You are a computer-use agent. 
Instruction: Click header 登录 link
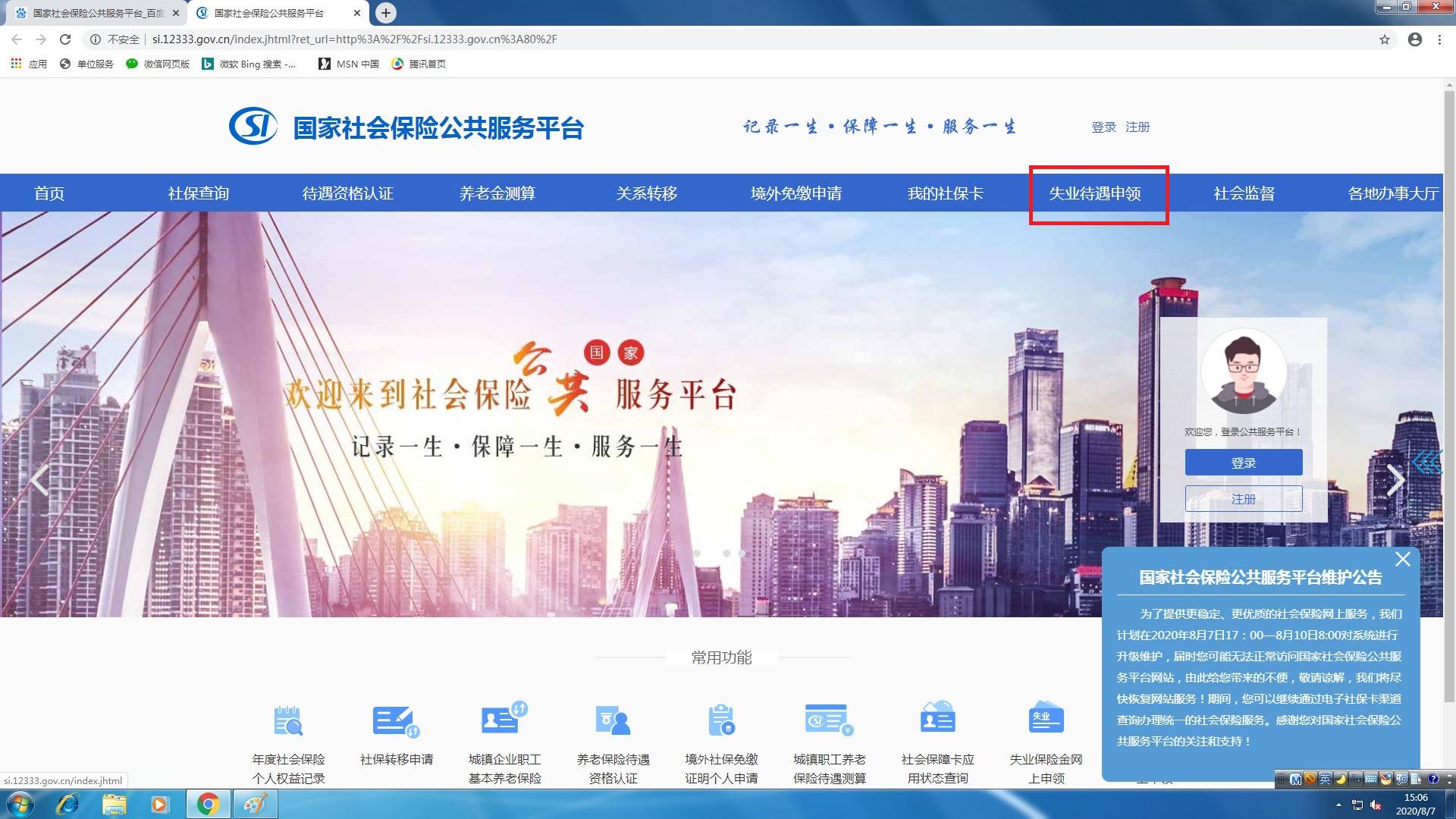coord(1103,127)
